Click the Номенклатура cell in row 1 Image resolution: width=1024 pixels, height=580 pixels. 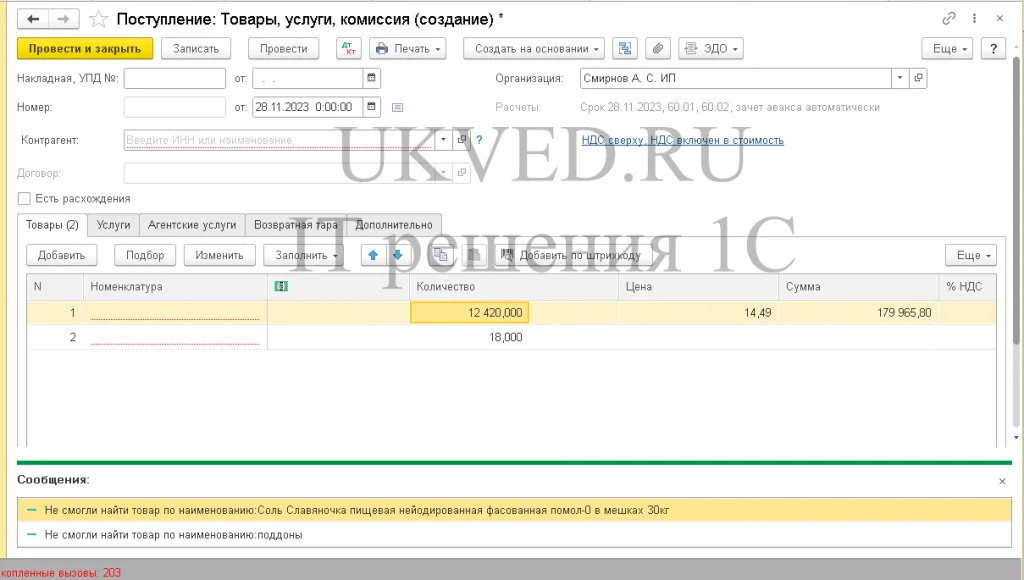[175, 312]
